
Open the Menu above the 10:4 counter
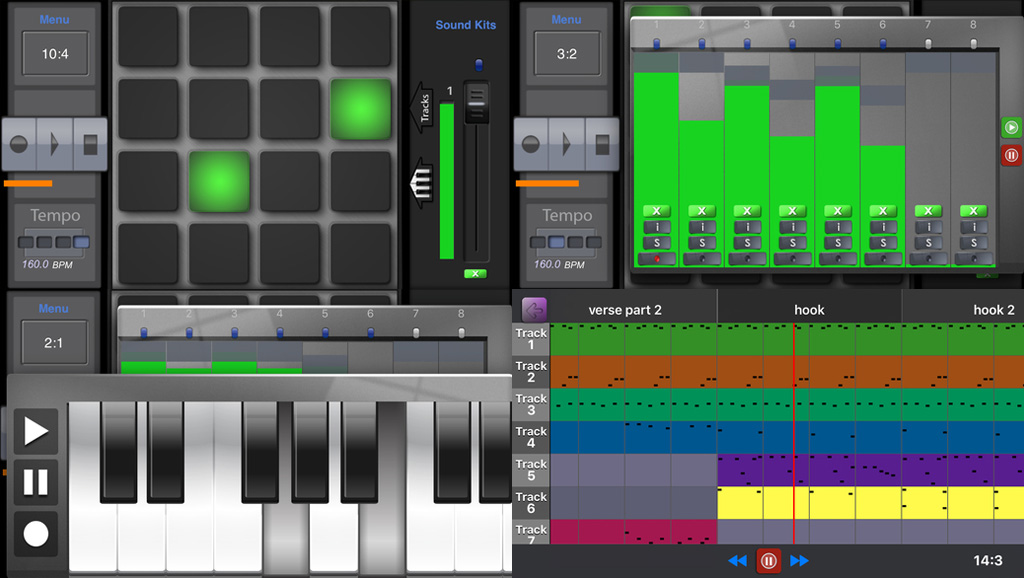coord(54,20)
